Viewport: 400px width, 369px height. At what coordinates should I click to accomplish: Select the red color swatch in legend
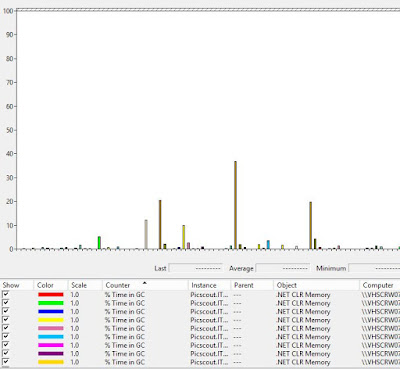(x=51, y=295)
